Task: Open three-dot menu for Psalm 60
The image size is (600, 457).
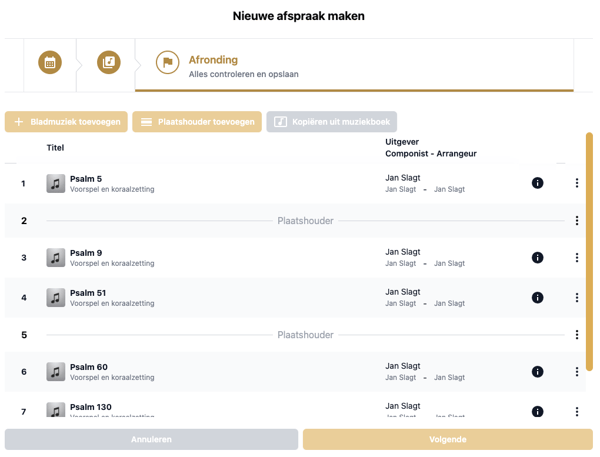Action: (576, 372)
